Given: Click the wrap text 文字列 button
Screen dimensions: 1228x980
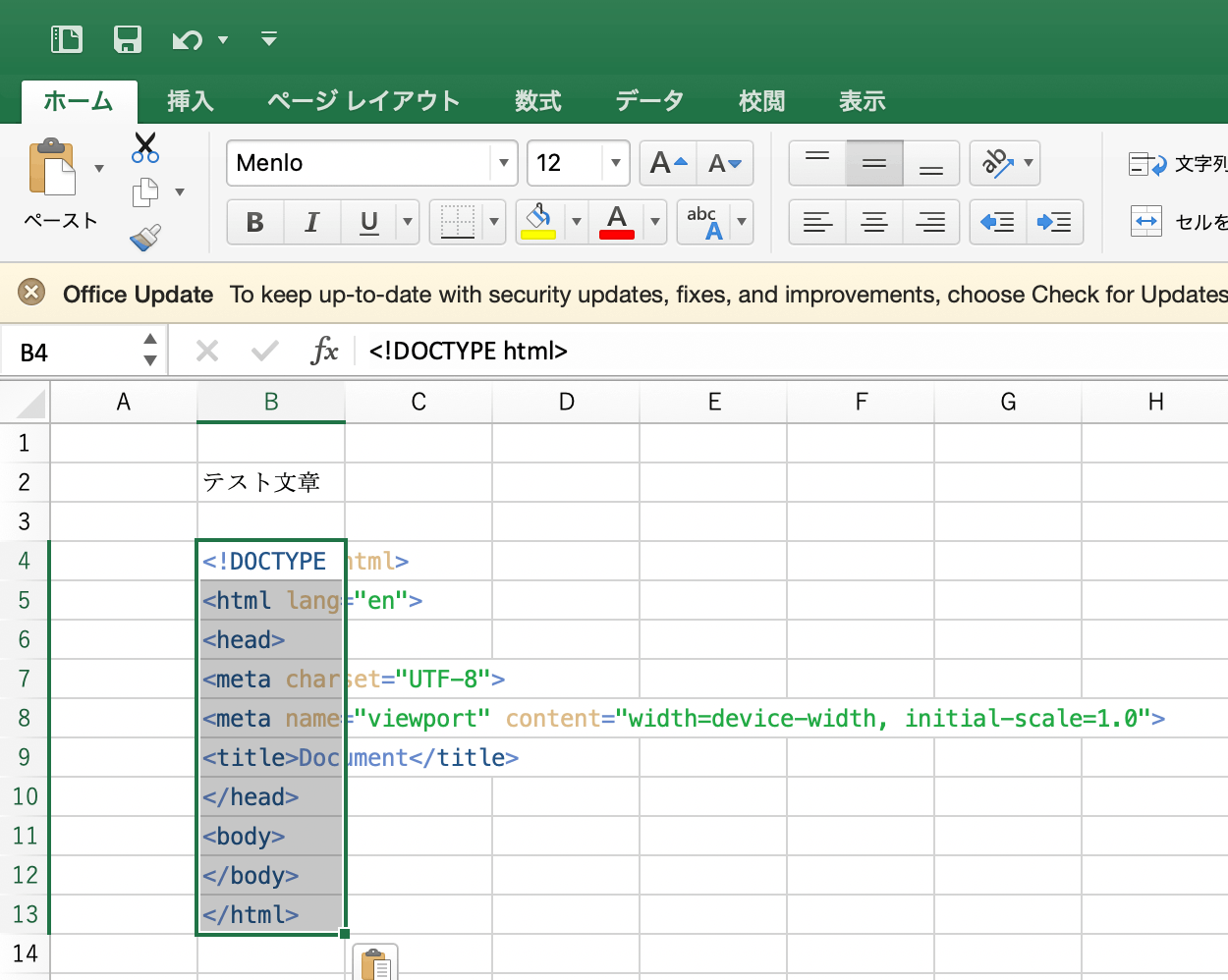Looking at the screenshot, I should tap(1178, 164).
